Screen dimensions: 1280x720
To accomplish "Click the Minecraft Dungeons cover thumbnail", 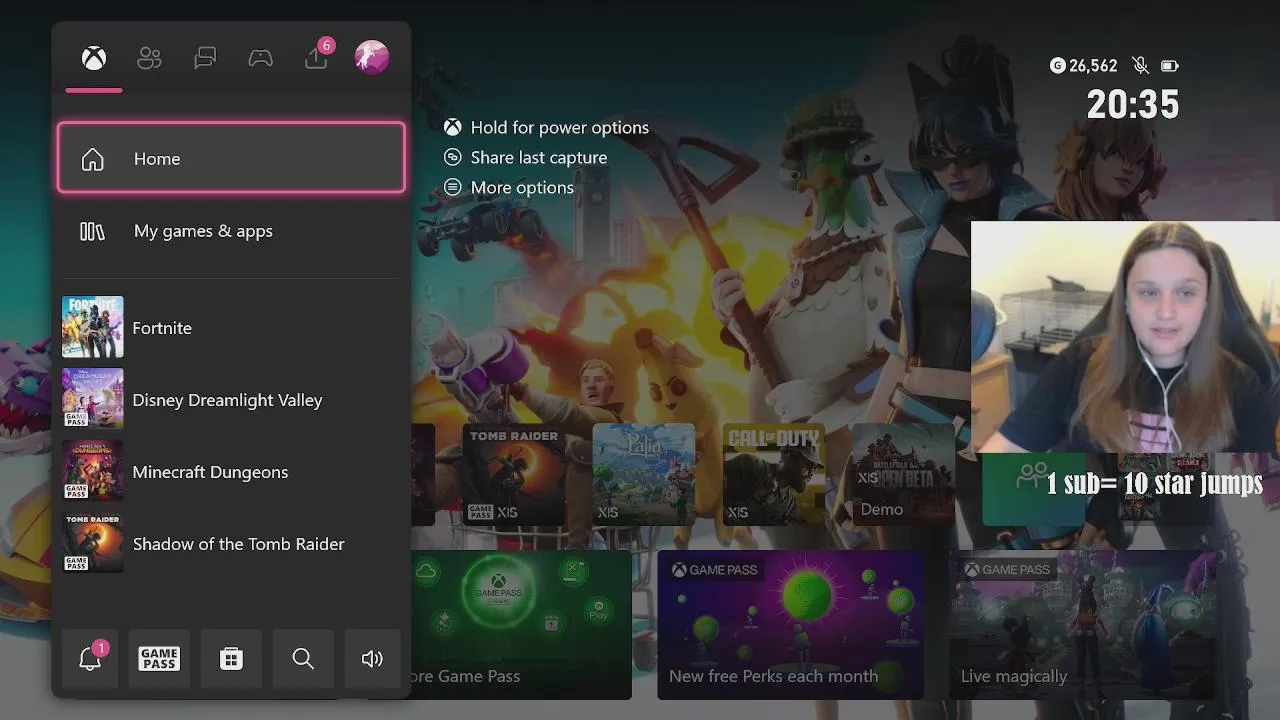I will [x=93, y=471].
